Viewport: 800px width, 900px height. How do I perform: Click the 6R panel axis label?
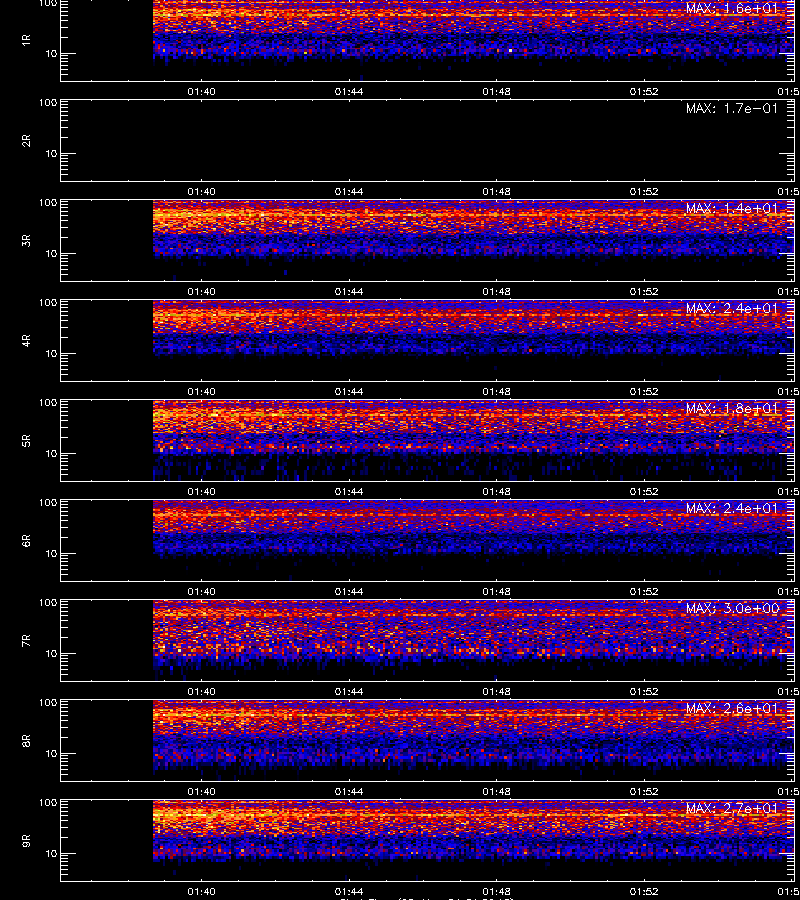[x=26, y=541]
